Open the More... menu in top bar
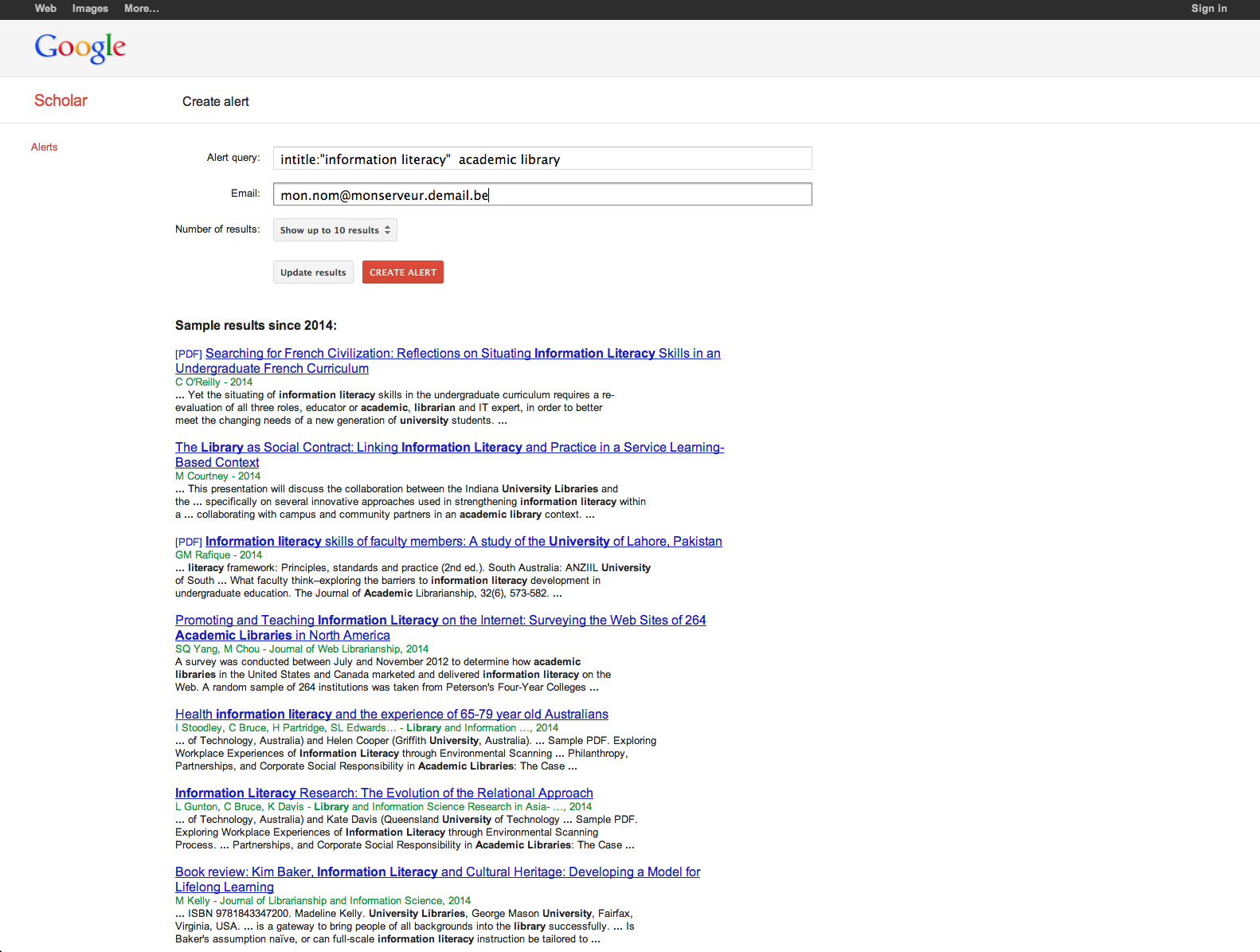 [x=142, y=9]
